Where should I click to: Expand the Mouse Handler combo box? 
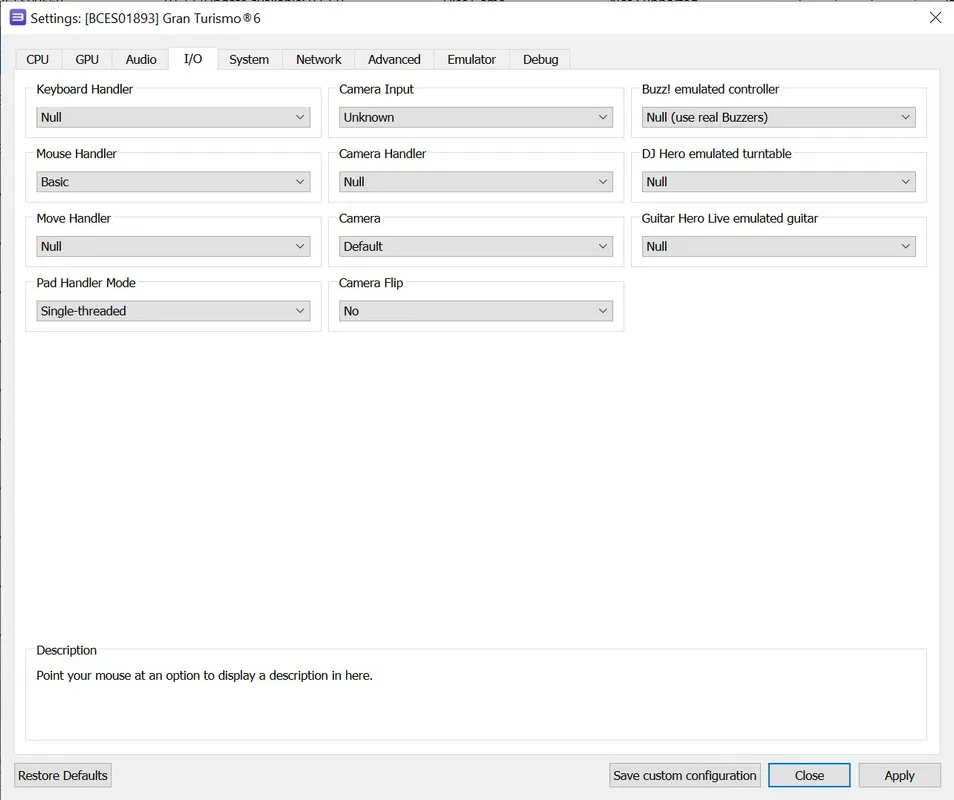point(173,182)
